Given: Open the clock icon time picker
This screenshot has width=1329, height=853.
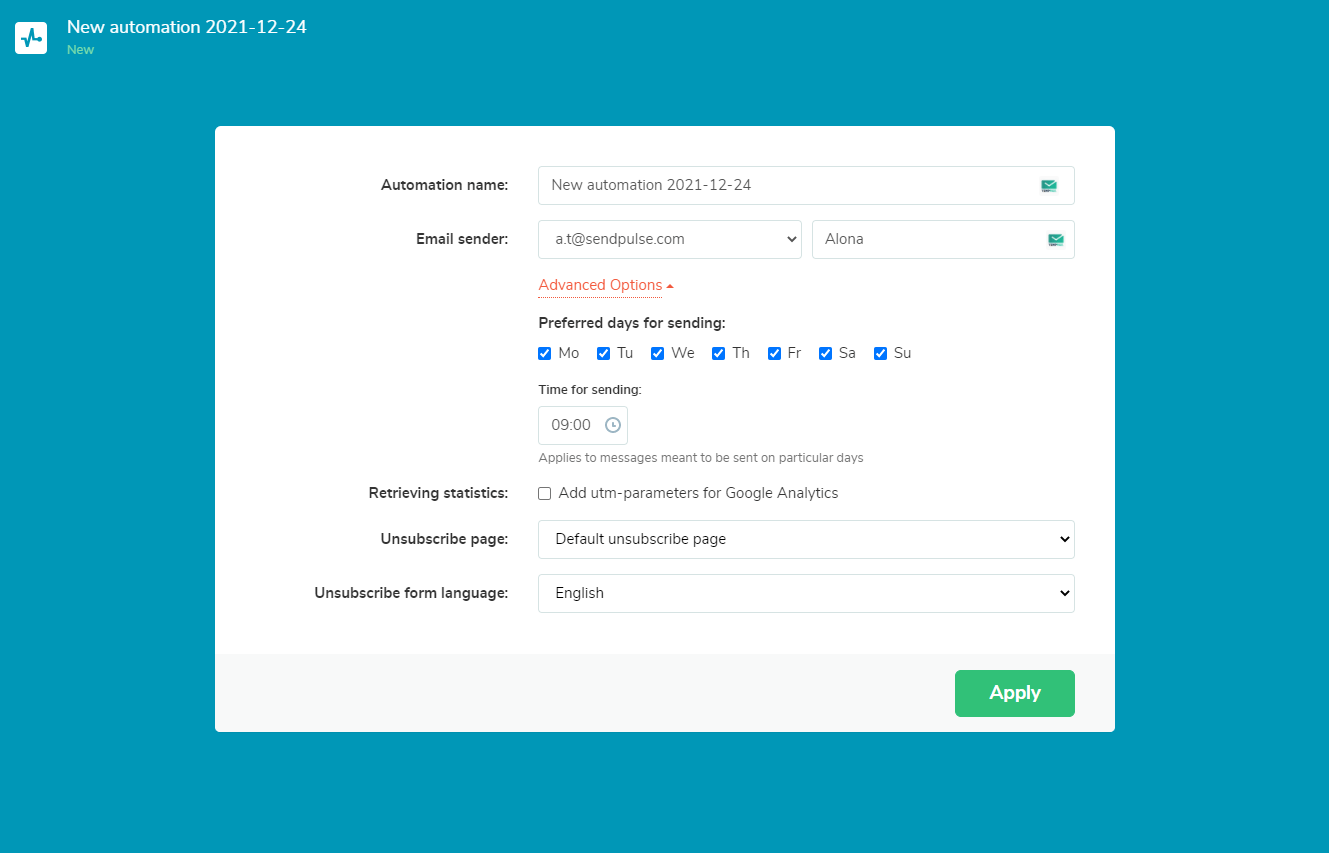Looking at the screenshot, I should point(613,425).
